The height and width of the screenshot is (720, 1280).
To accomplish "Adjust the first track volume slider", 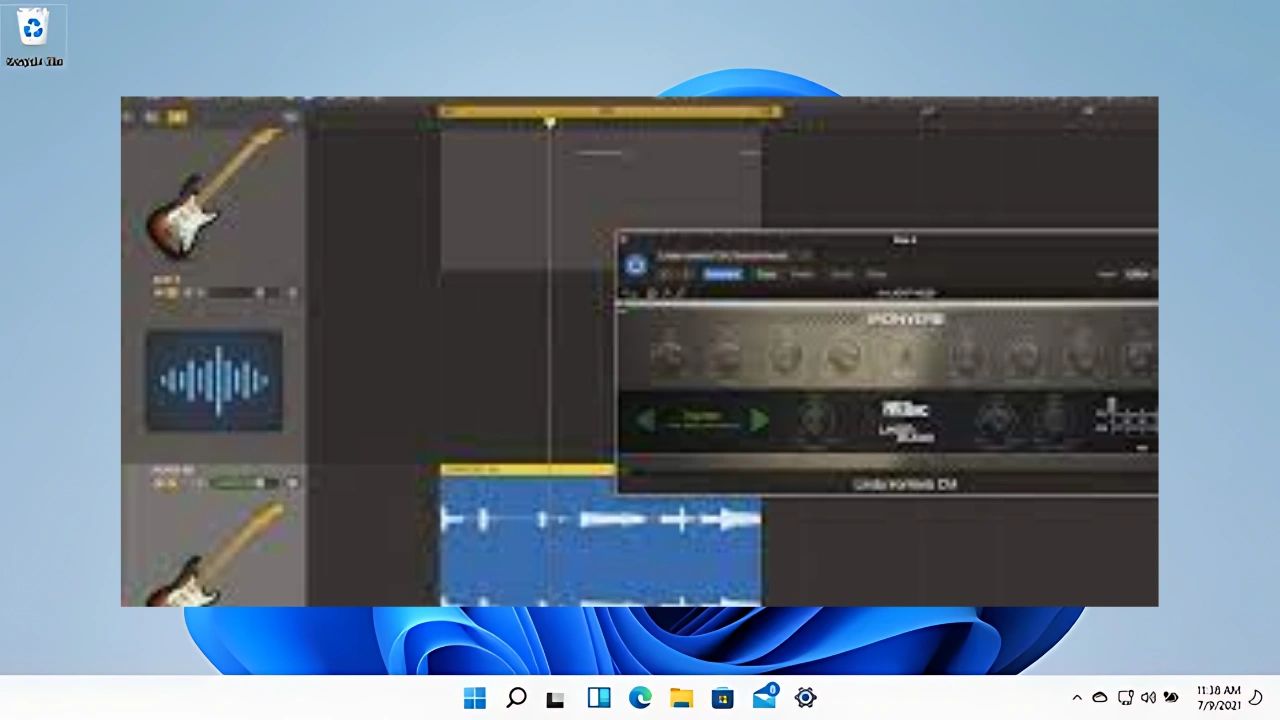I will pos(246,293).
